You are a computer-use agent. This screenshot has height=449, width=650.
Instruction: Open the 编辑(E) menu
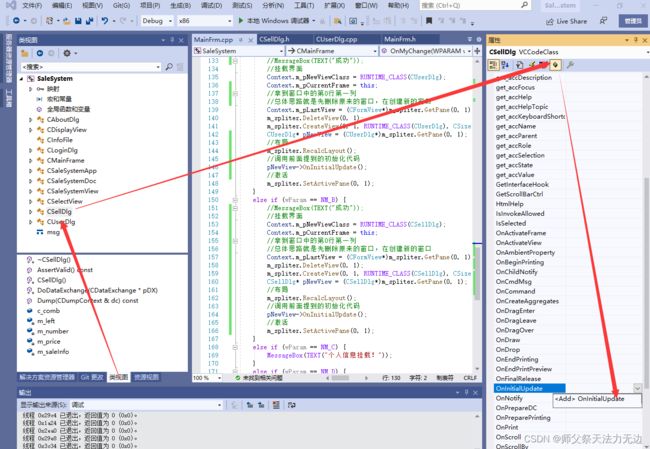pyautogui.click(x=62, y=5)
